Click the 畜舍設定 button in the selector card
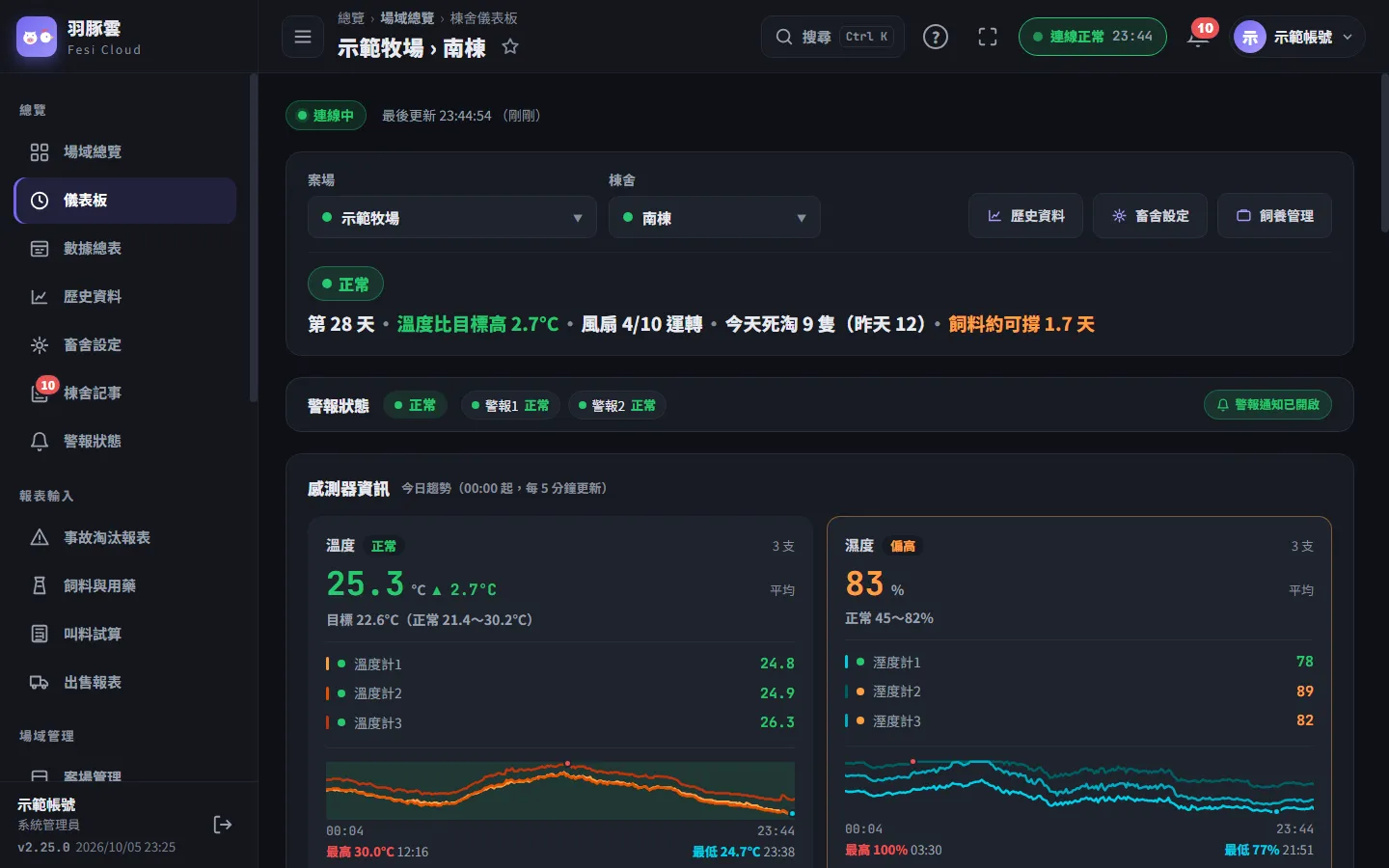Screen dimensions: 1389x868 (x=1150, y=216)
